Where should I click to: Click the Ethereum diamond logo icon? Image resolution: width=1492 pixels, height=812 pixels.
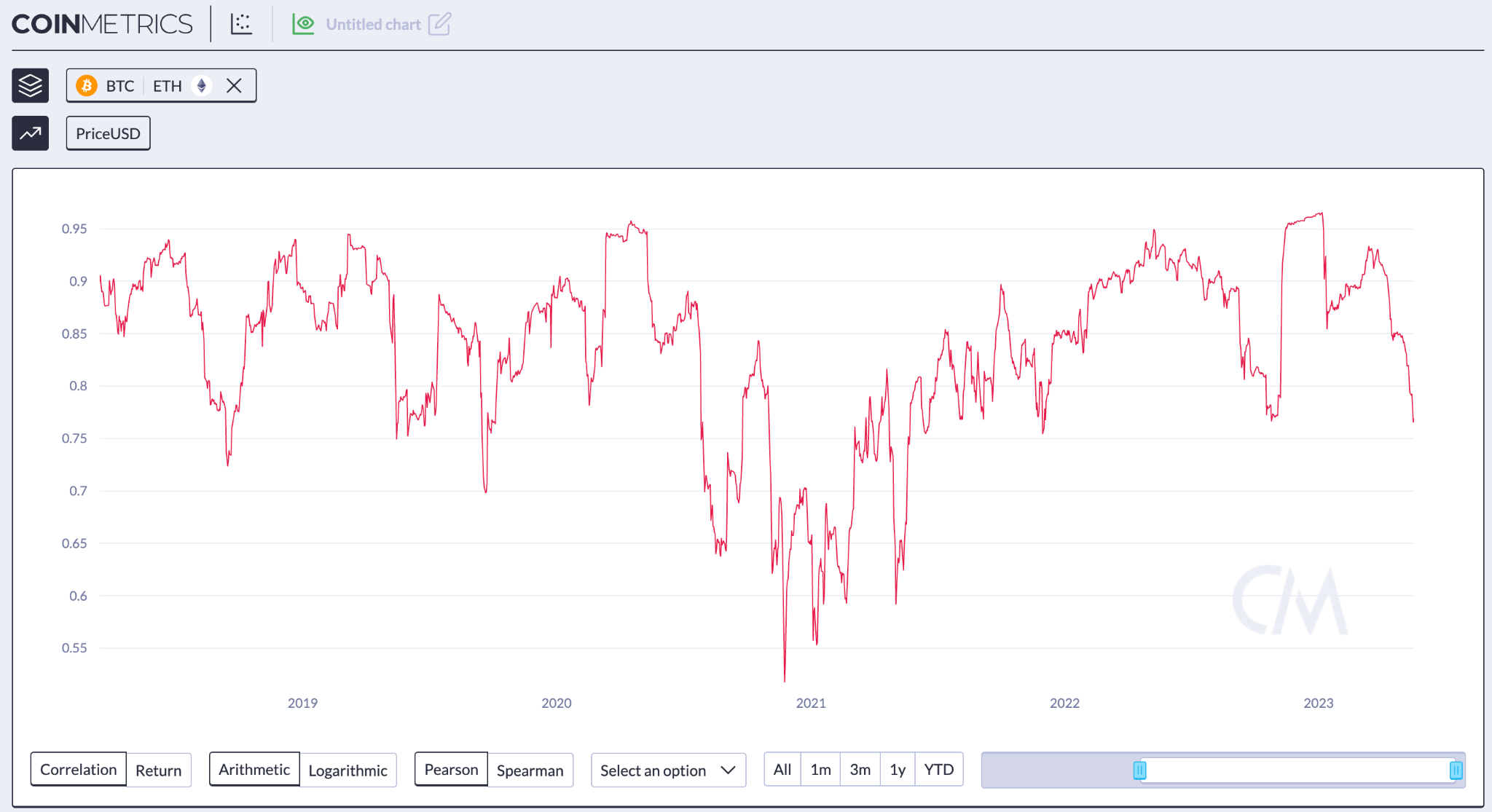pos(202,86)
